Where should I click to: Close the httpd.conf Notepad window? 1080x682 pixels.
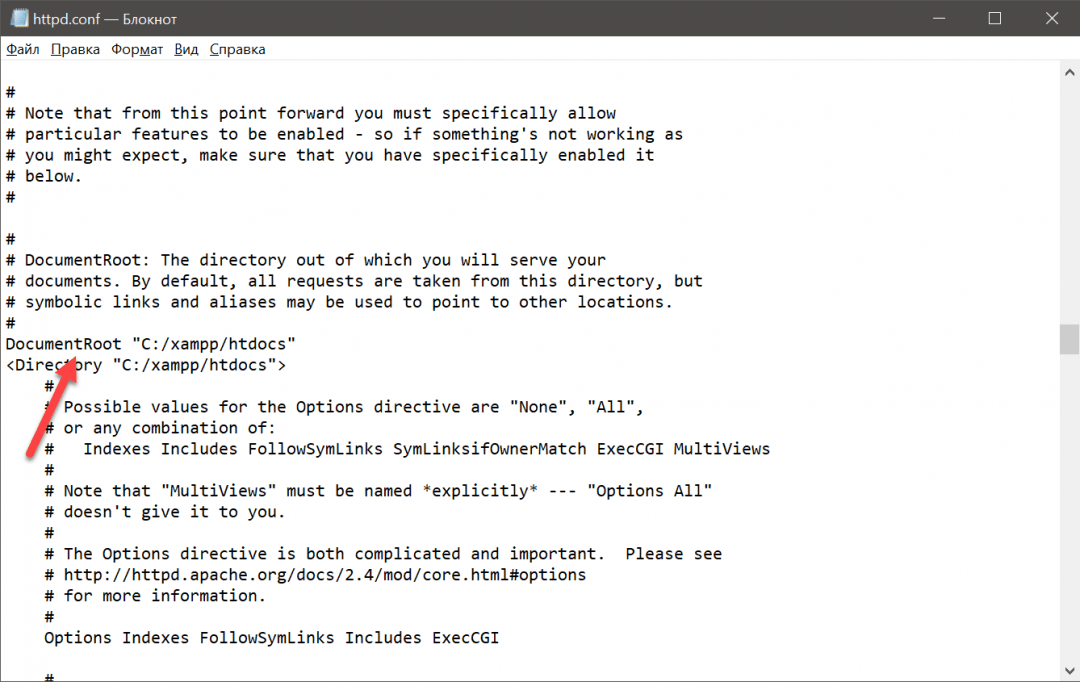[x=1049, y=18]
